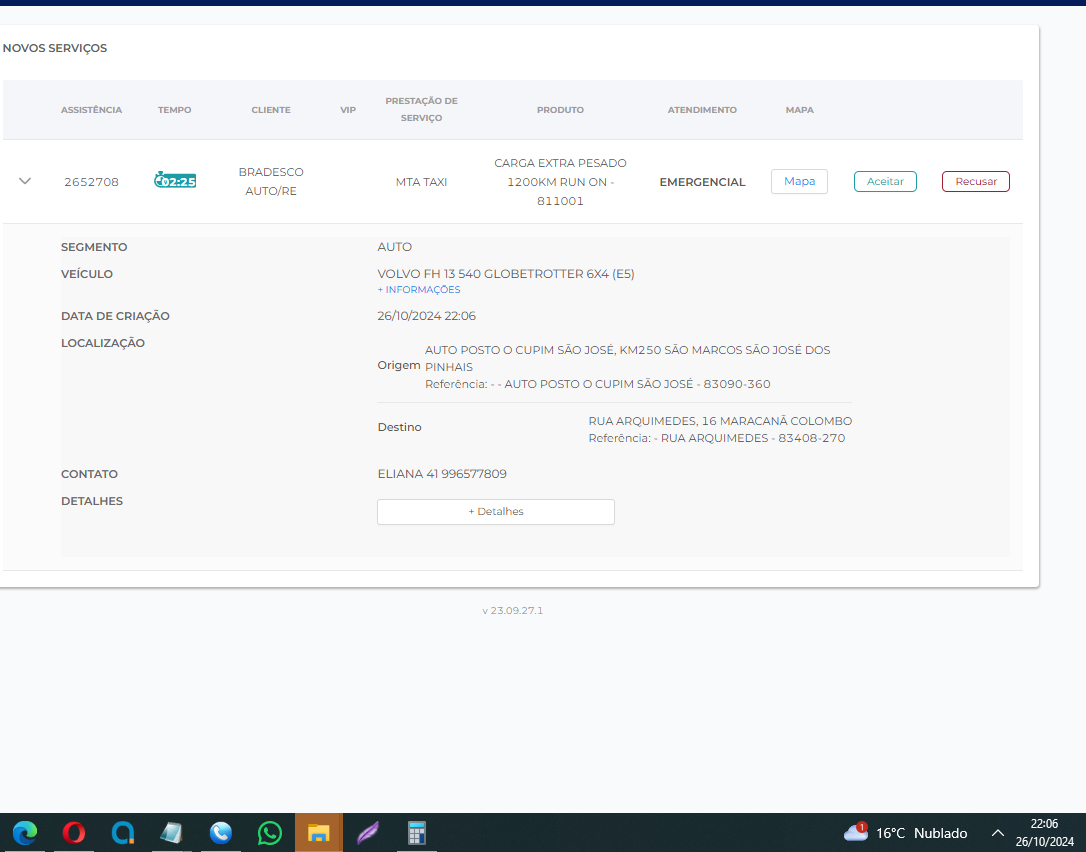Viewport: 1086px width, 852px height.
Task: Click the MTA TAXI service cell
Action: 421,182
